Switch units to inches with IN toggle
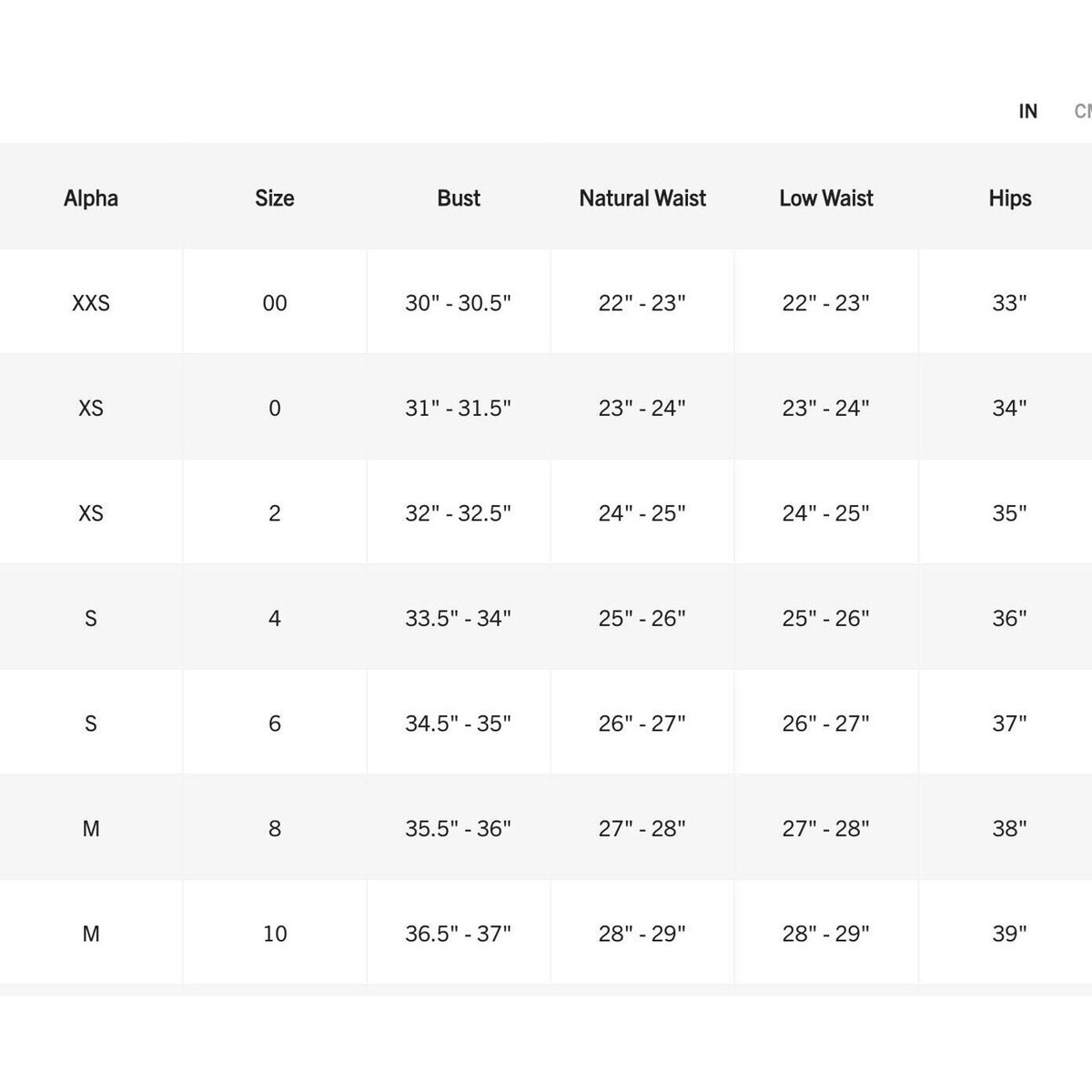This screenshot has width=1092, height=1092. pos(1027,111)
